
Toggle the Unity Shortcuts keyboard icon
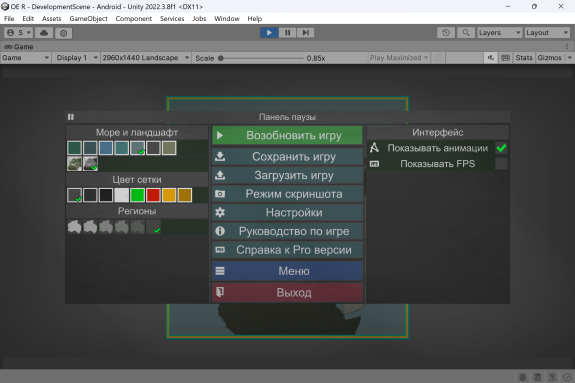tap(505, 58)
